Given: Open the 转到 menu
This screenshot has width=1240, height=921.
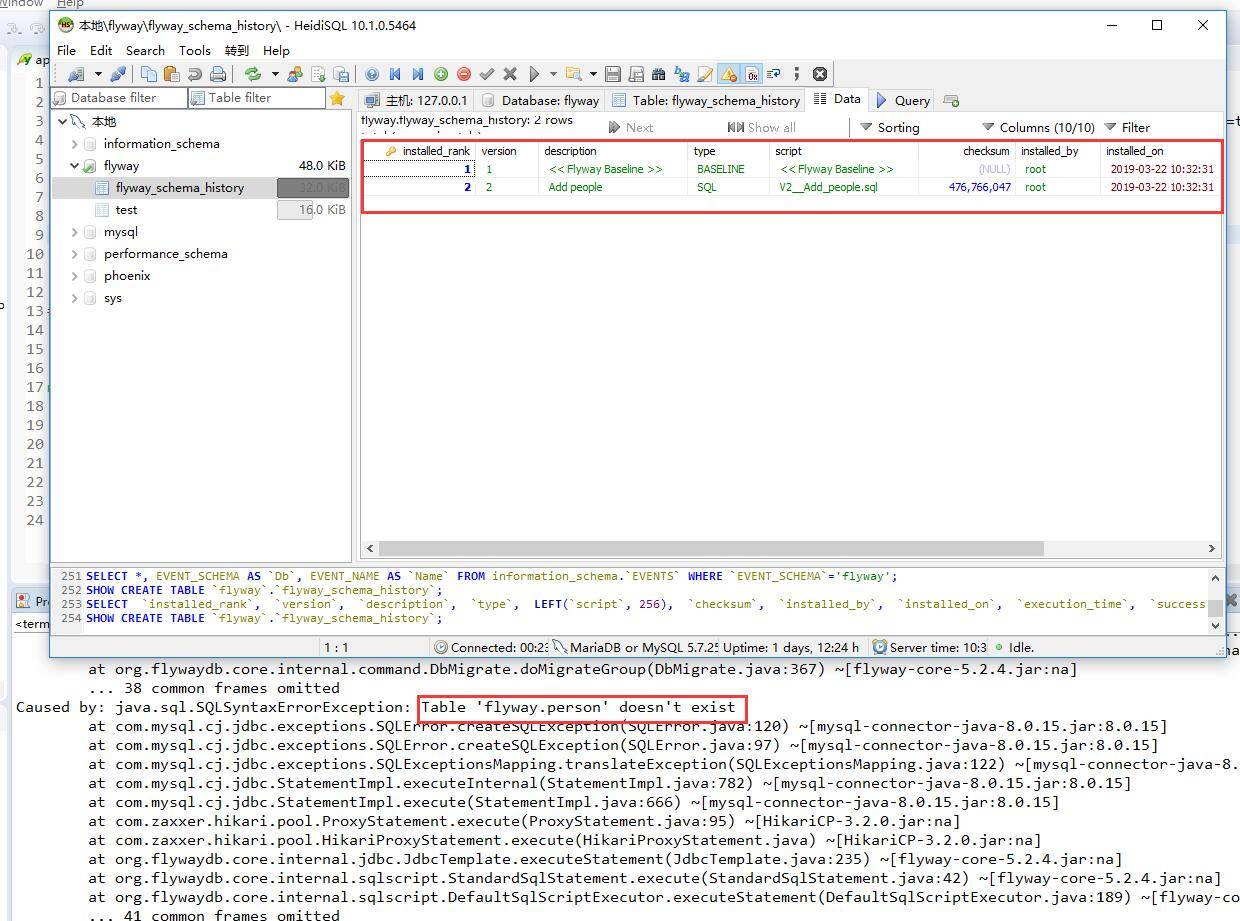Looking at the screenshot, I should point(237,50).
